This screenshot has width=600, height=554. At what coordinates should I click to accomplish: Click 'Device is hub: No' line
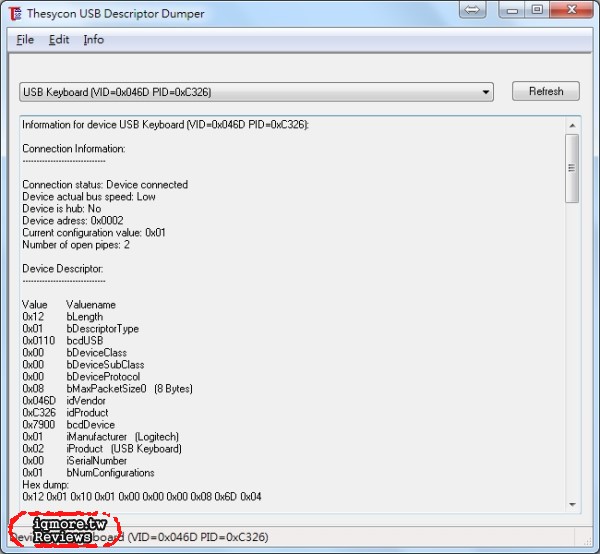pyautogui.click(x=62, y=209)
